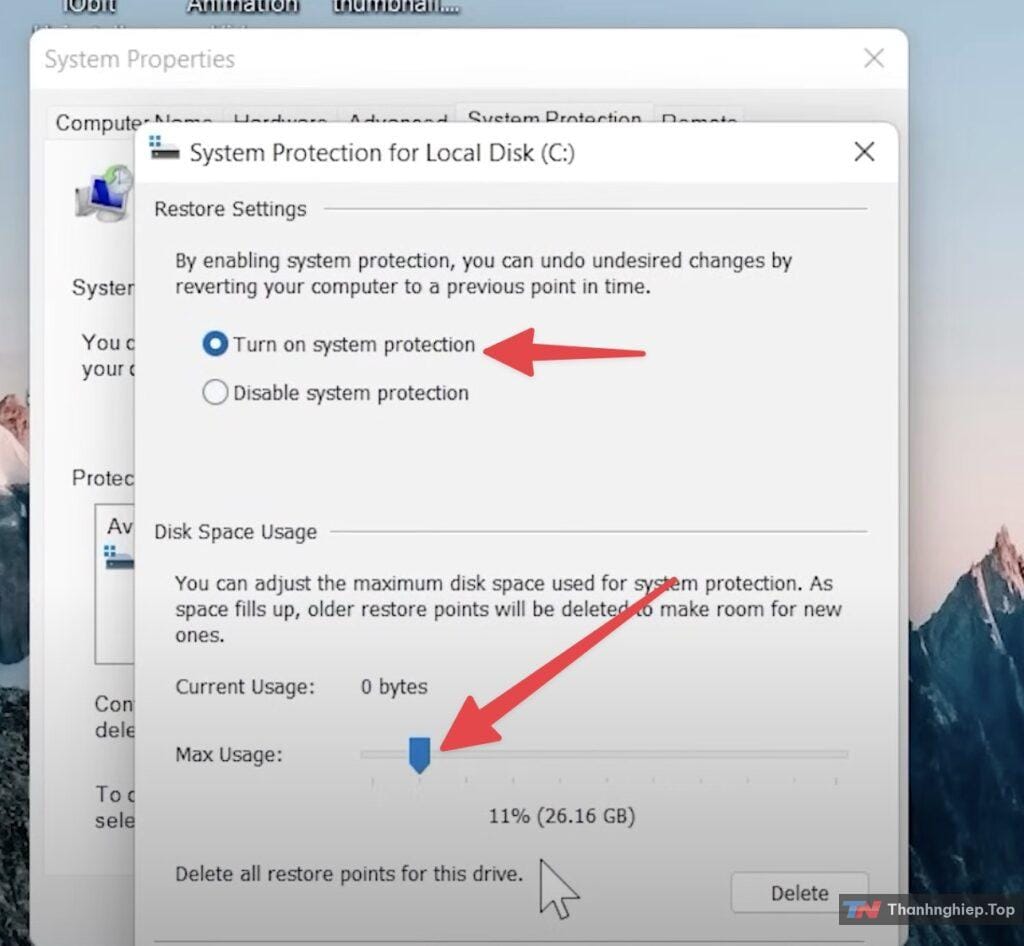Click the Max Usage slider handle
The width and height of the screenshot is (1024, 946).
419,754
